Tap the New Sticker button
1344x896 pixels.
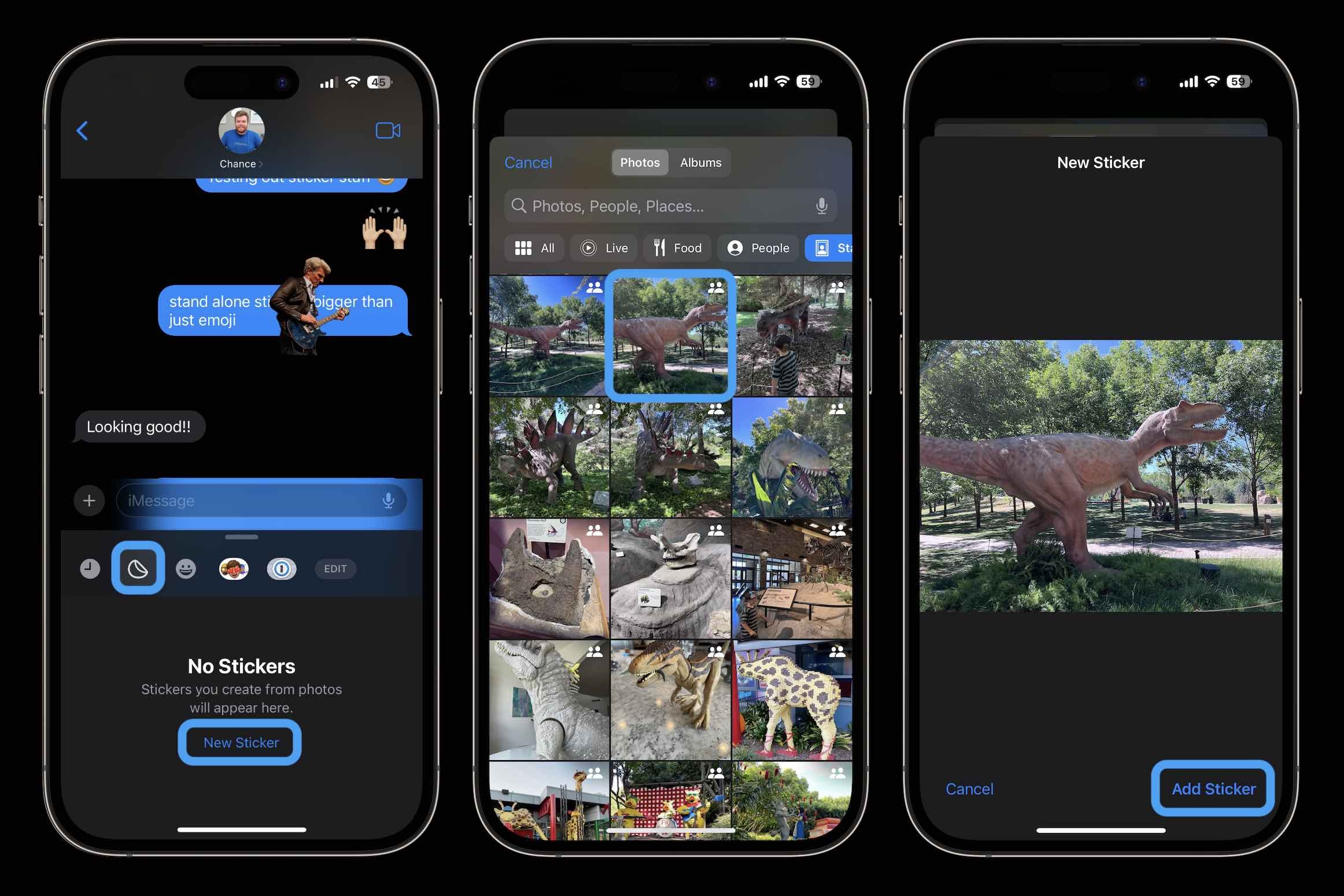[x=241, y=742]
